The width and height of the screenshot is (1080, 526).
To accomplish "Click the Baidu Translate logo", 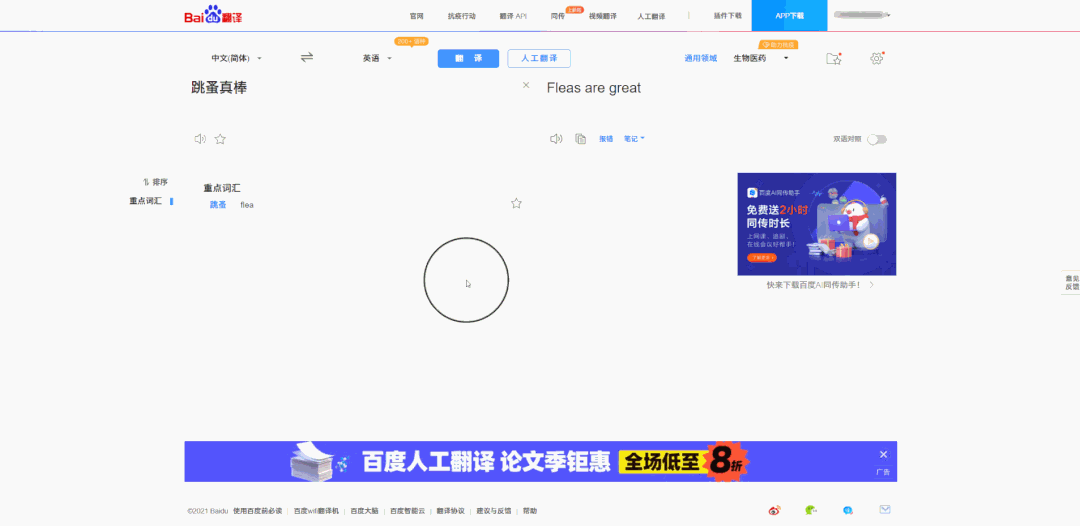I will click(213, 15).
